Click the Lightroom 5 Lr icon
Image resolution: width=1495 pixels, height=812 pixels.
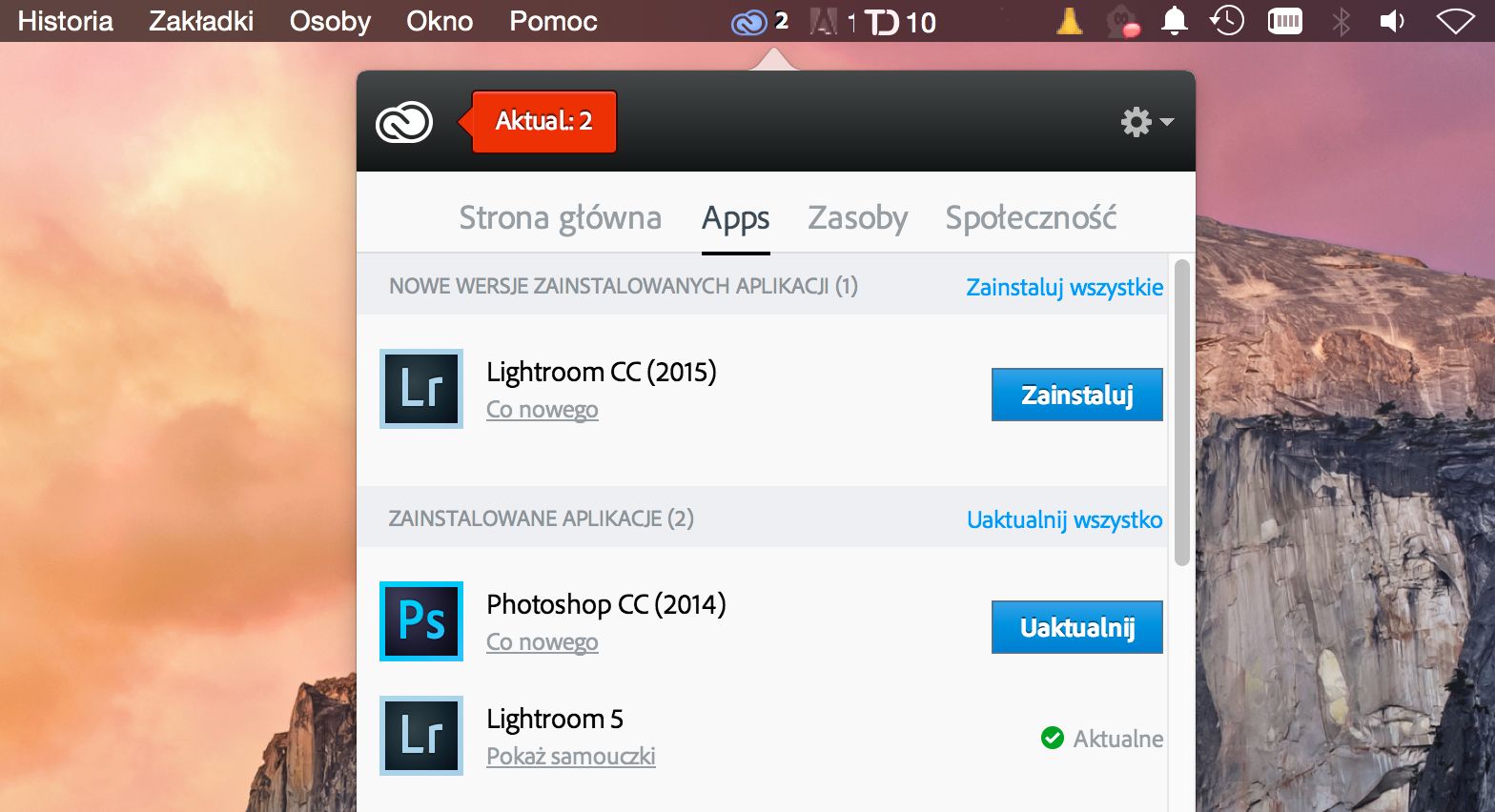click(x=421, y=736)
